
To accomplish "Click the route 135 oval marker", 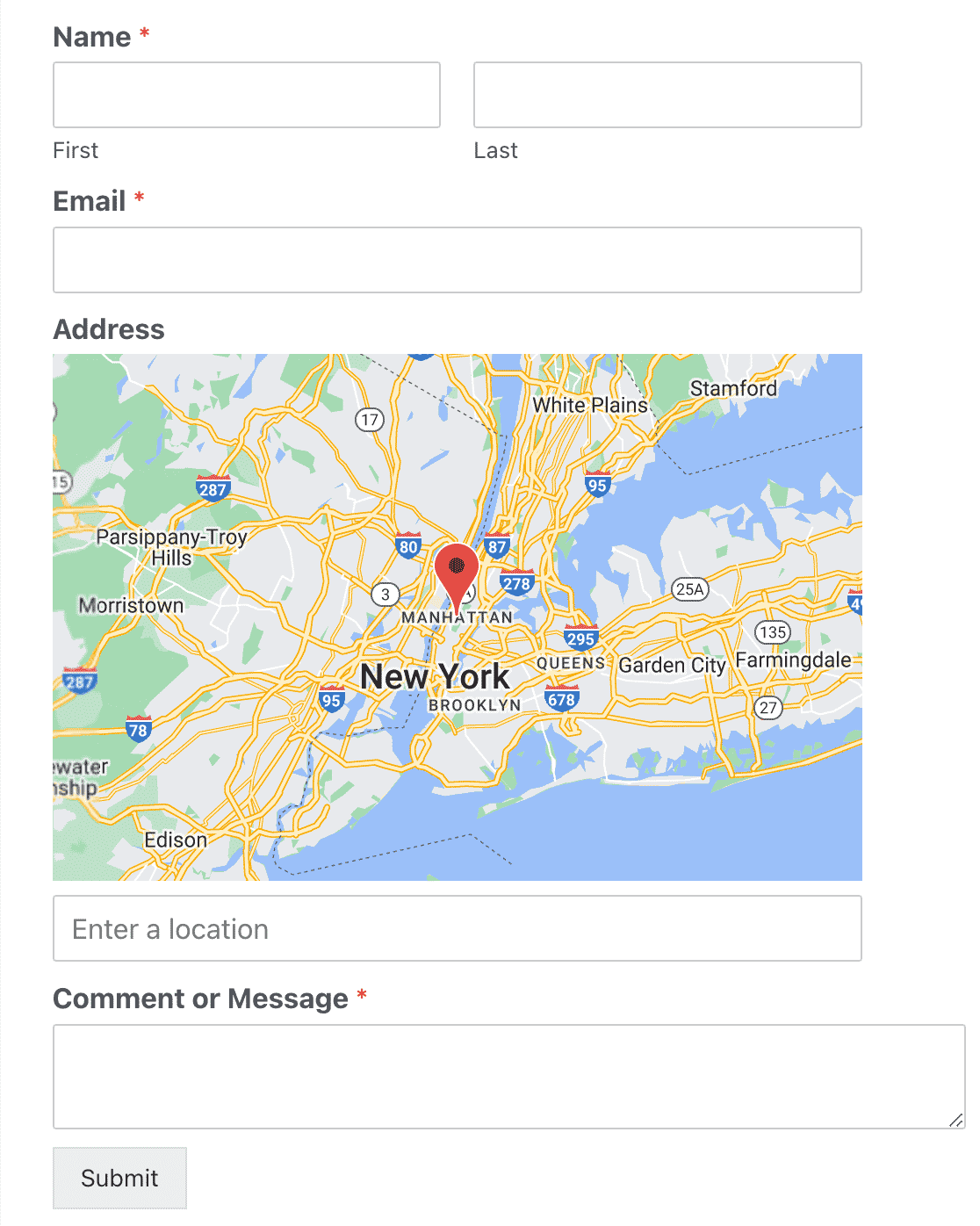I will [x=773, y=631].
